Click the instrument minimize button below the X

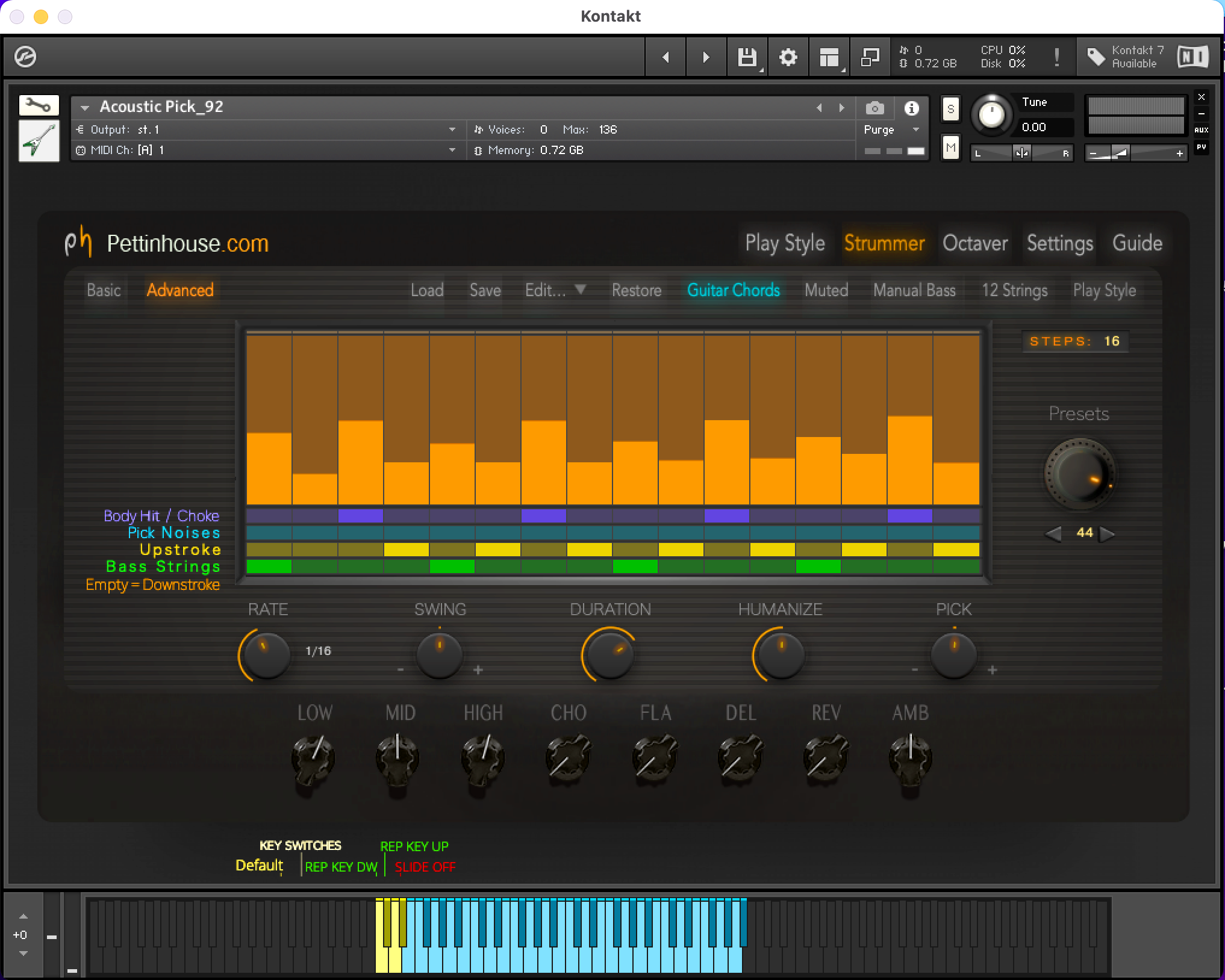pyautogui.click(x=1202, y=113)
